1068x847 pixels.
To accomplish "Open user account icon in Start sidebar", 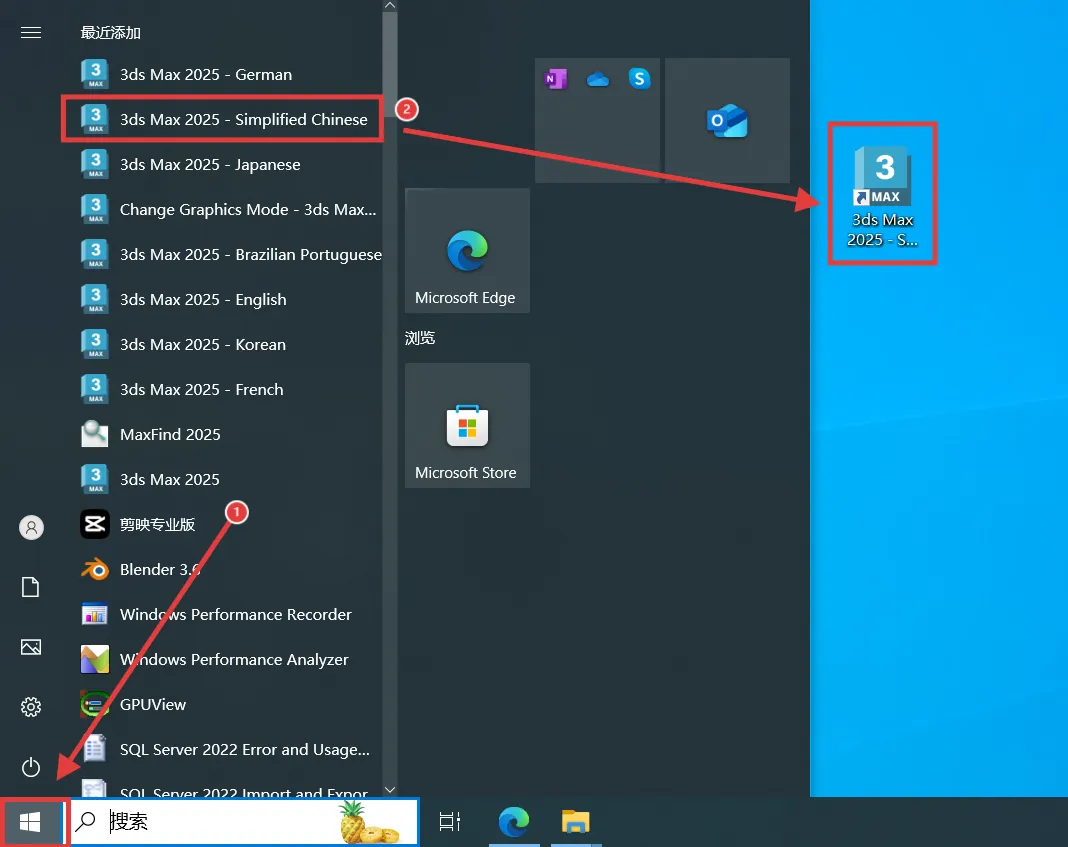I will click(31, 528).
